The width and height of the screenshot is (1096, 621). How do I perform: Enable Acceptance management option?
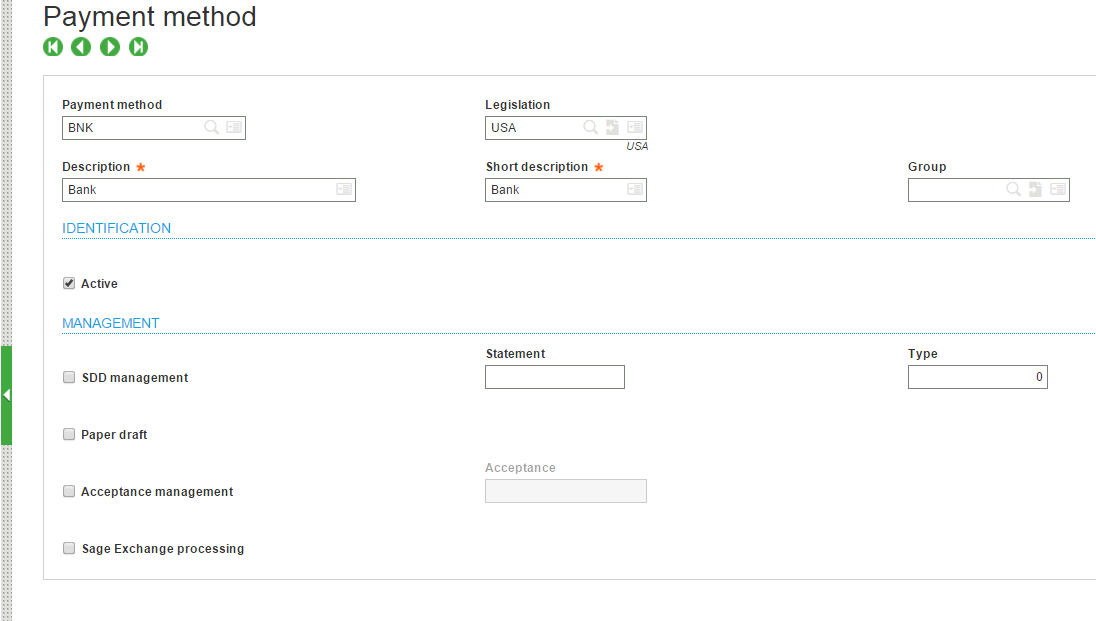[x=69, y=491]
